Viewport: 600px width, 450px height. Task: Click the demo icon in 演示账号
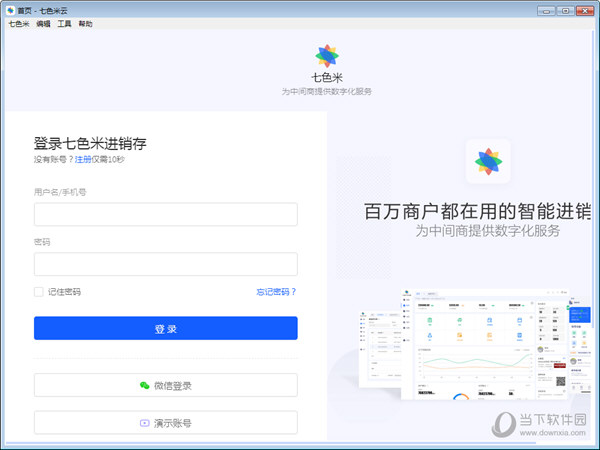pos(145,423)
